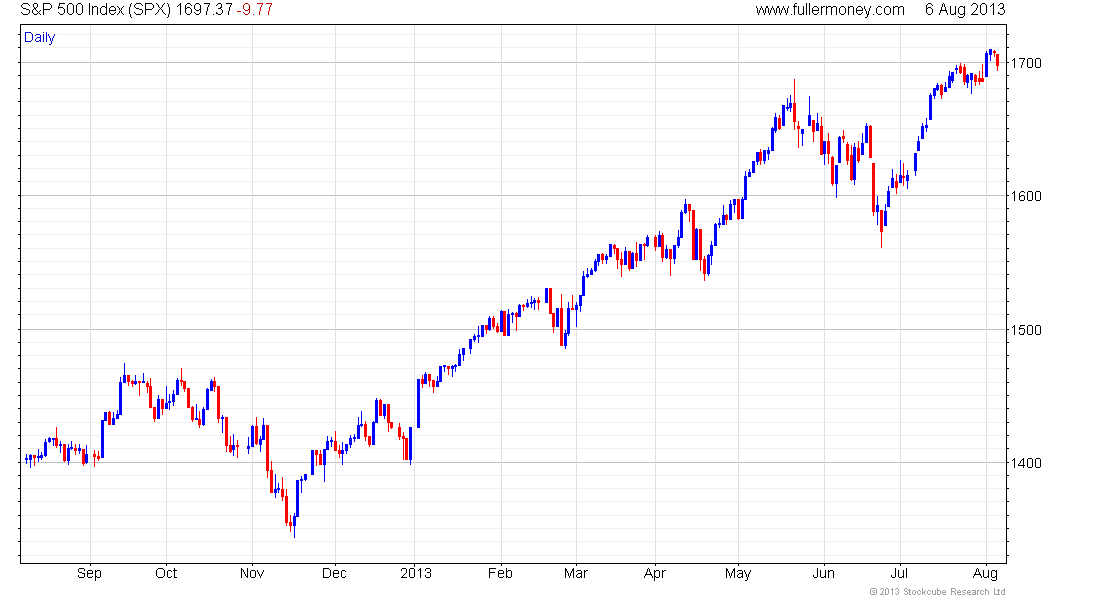Image resolution: width=1100 pixels, height=600 pixels.
Task: Click the 2013 year label
Action: pos(416,573)
